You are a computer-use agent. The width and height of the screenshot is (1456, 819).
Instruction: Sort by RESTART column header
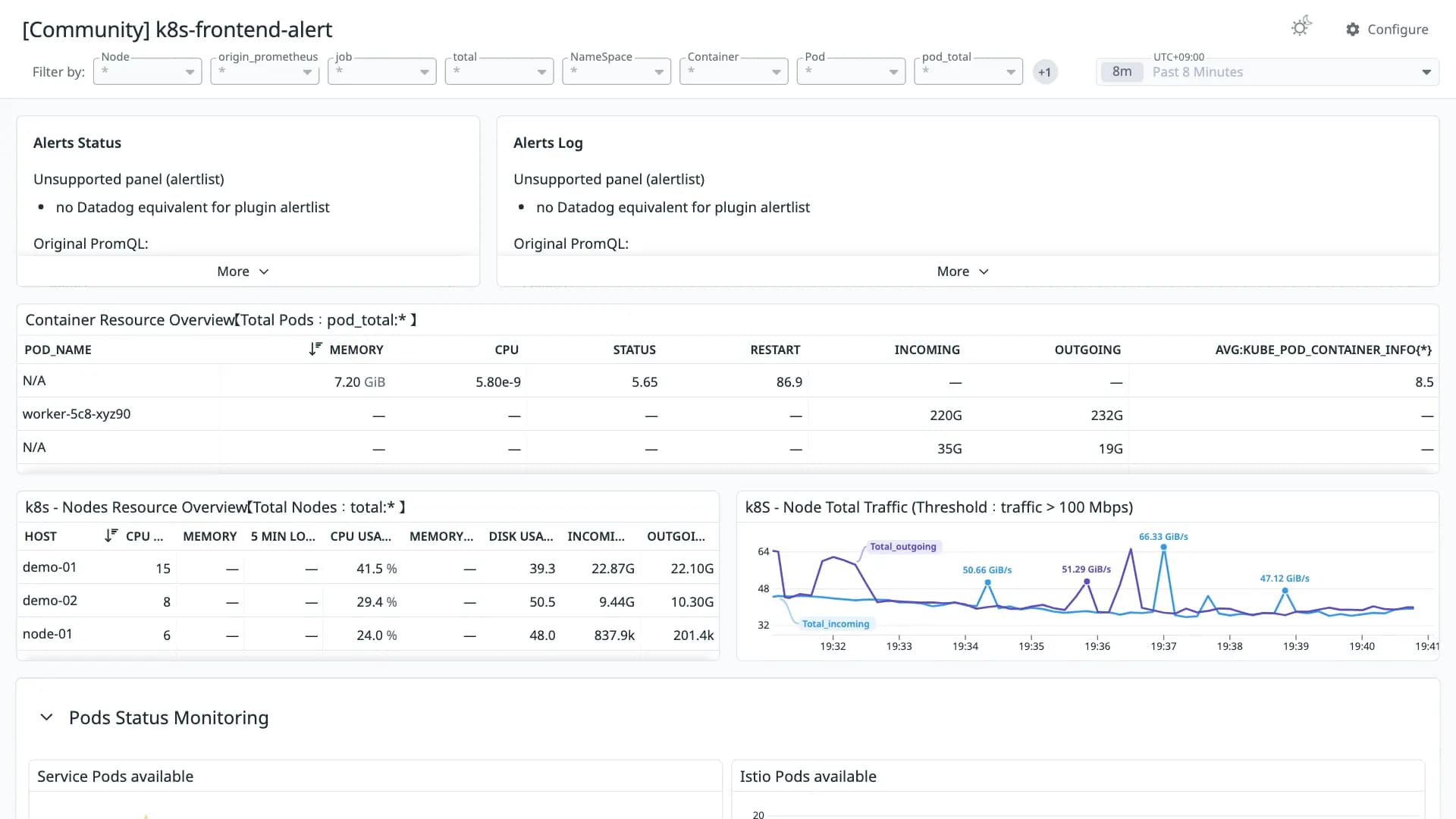tap(775, 350)
